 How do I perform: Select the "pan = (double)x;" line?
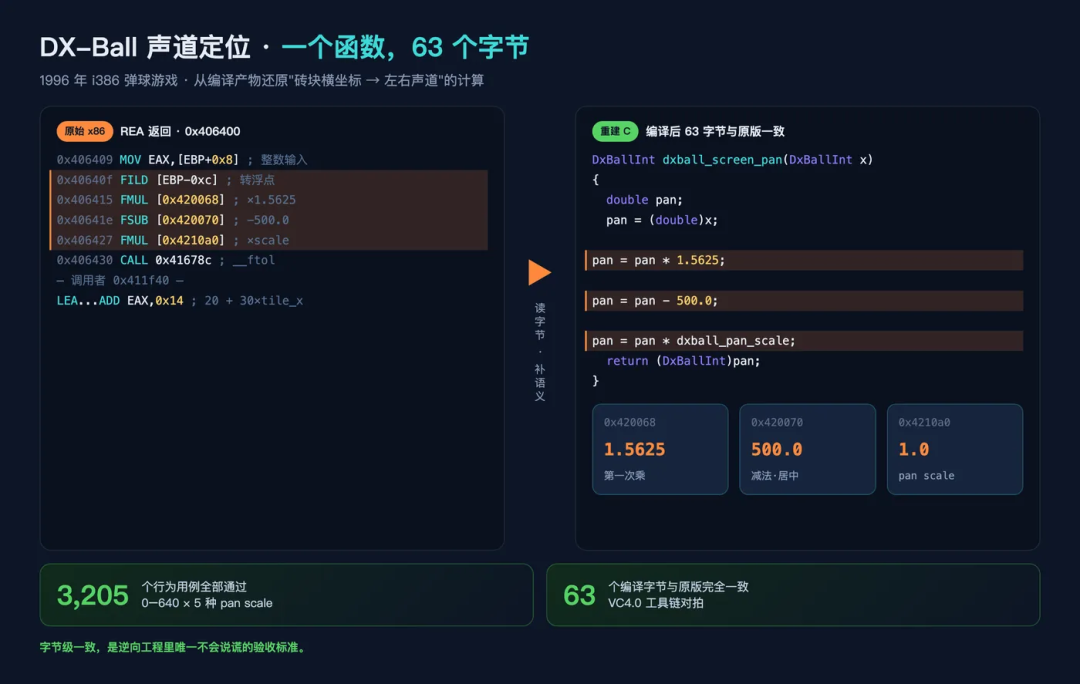661,220
